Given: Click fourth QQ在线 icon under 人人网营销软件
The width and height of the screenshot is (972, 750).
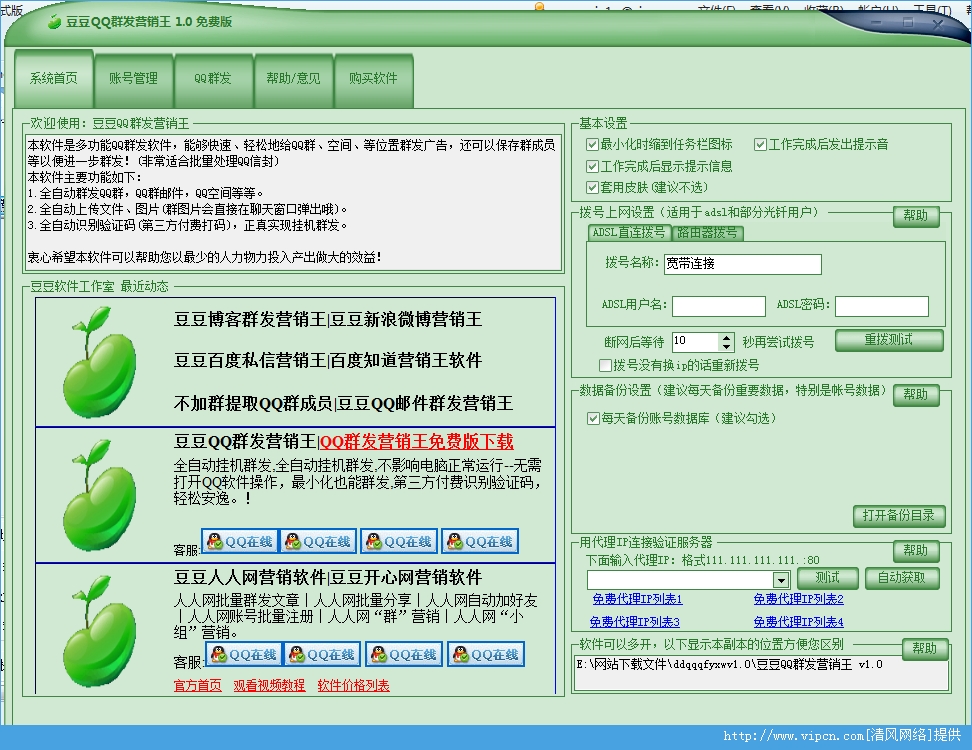Looking at the screenshot, I should [x=486, y=655].
